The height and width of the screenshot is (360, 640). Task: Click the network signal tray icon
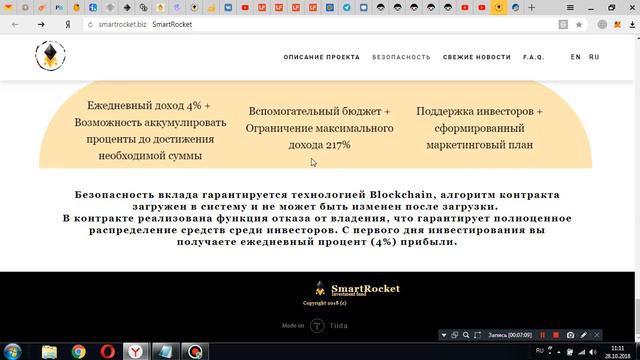pos(582,352)
